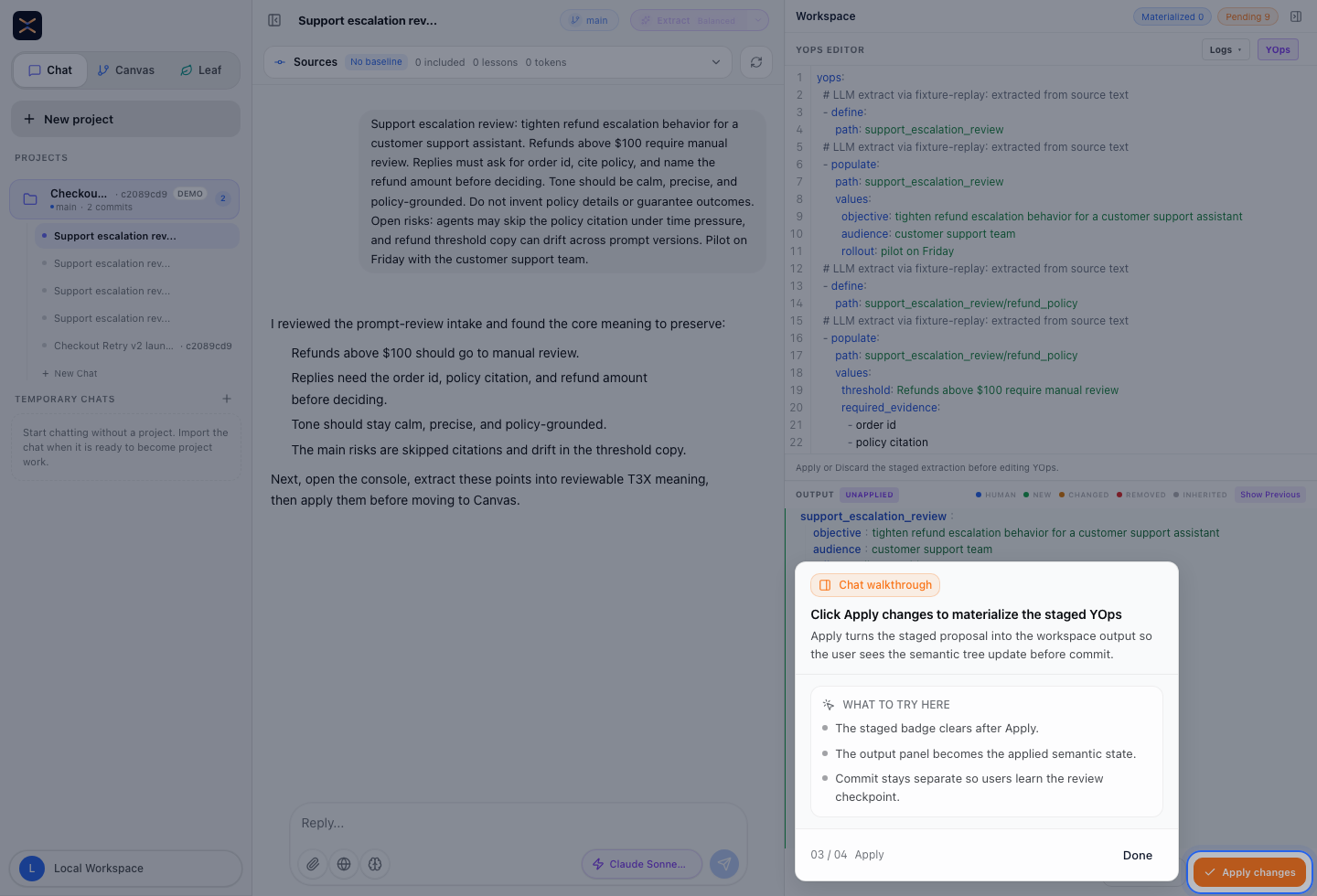Image resolution: width=1317 pixels, height=896 pixels.
Task: Click Done in the walkthrough
Action: [x=1138, y=855]
